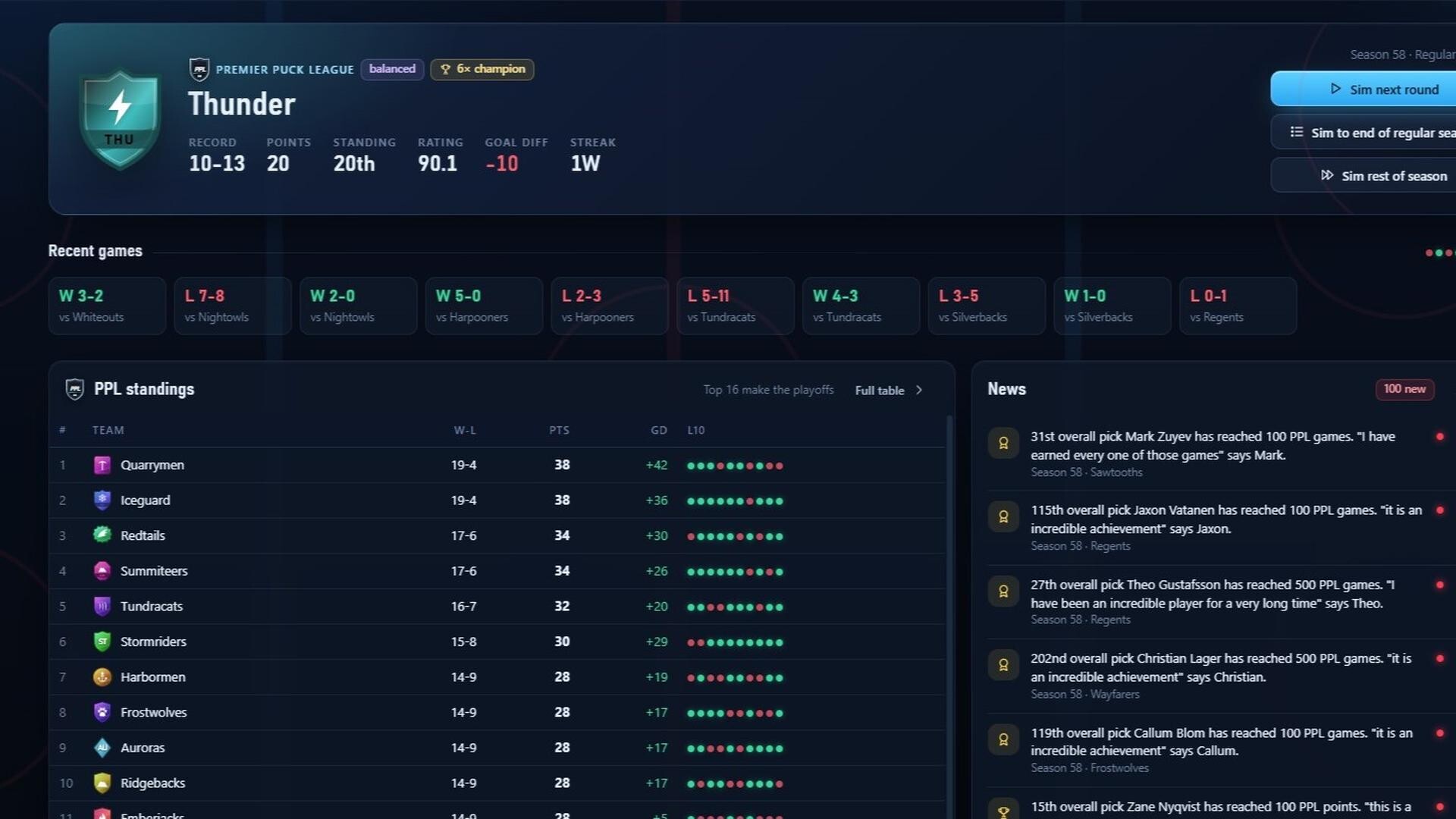Click the 100 new news badge
Viewport: 1456px width, 819px height.
tap(1404, 389)
